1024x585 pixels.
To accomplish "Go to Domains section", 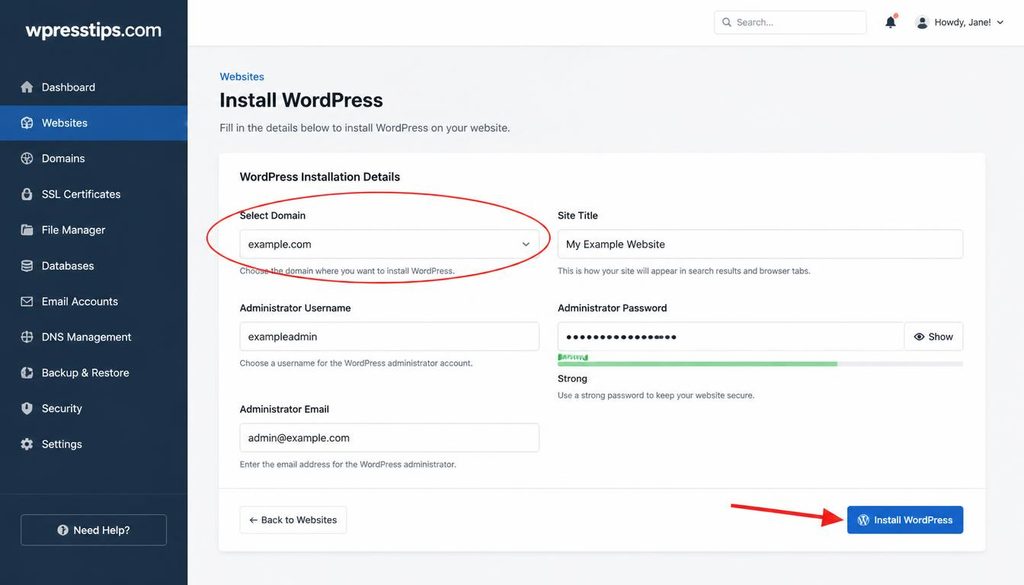I will click(x=93, y=158).
